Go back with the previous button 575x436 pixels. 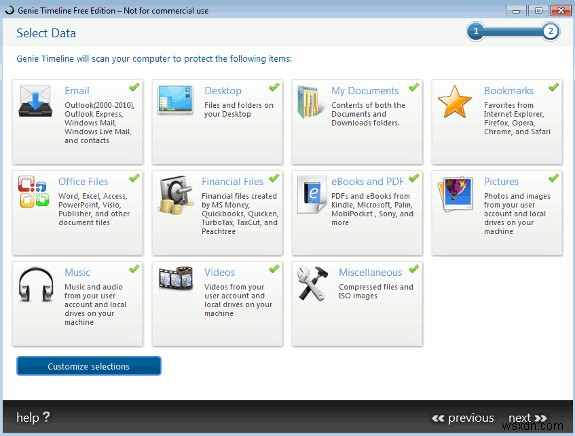click(x=463, y=418)
